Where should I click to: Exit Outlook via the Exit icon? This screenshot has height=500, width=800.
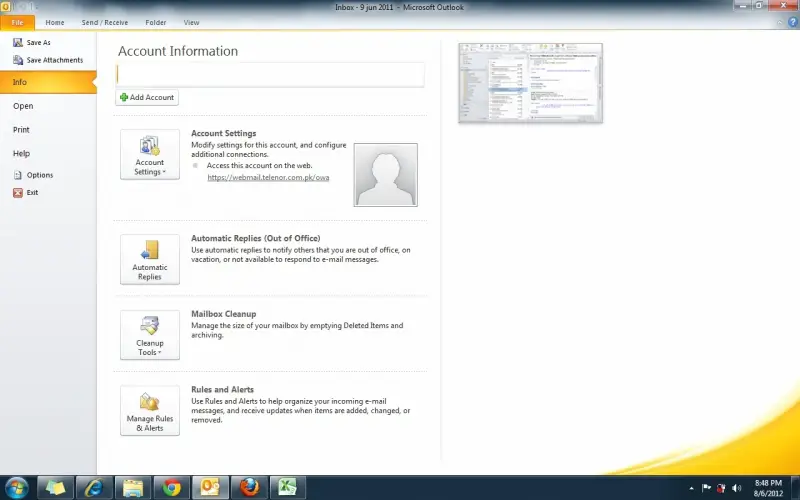(18, 192)
